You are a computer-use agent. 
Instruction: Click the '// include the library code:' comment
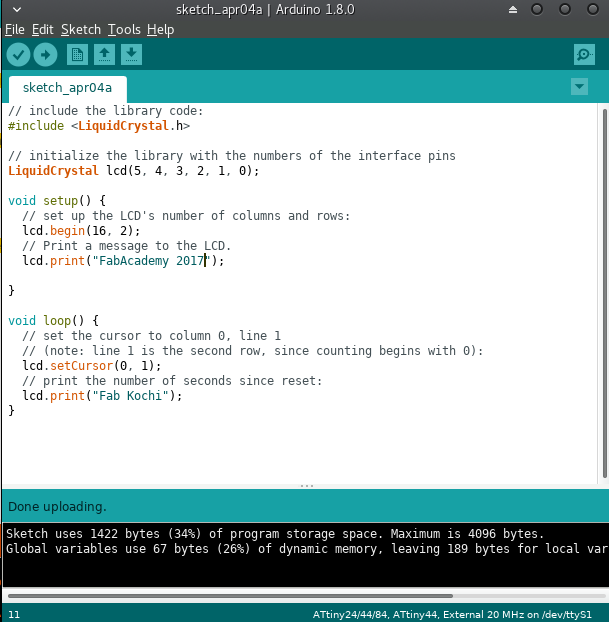tap(106, 111)
